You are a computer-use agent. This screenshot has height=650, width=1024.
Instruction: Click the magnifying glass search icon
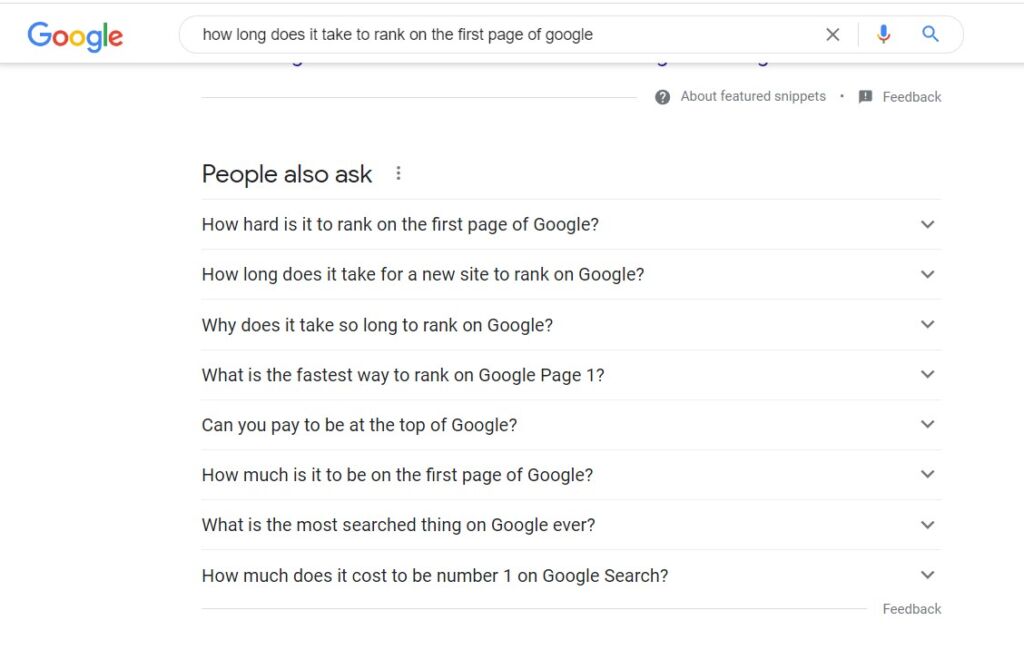[x=930, y=33]
